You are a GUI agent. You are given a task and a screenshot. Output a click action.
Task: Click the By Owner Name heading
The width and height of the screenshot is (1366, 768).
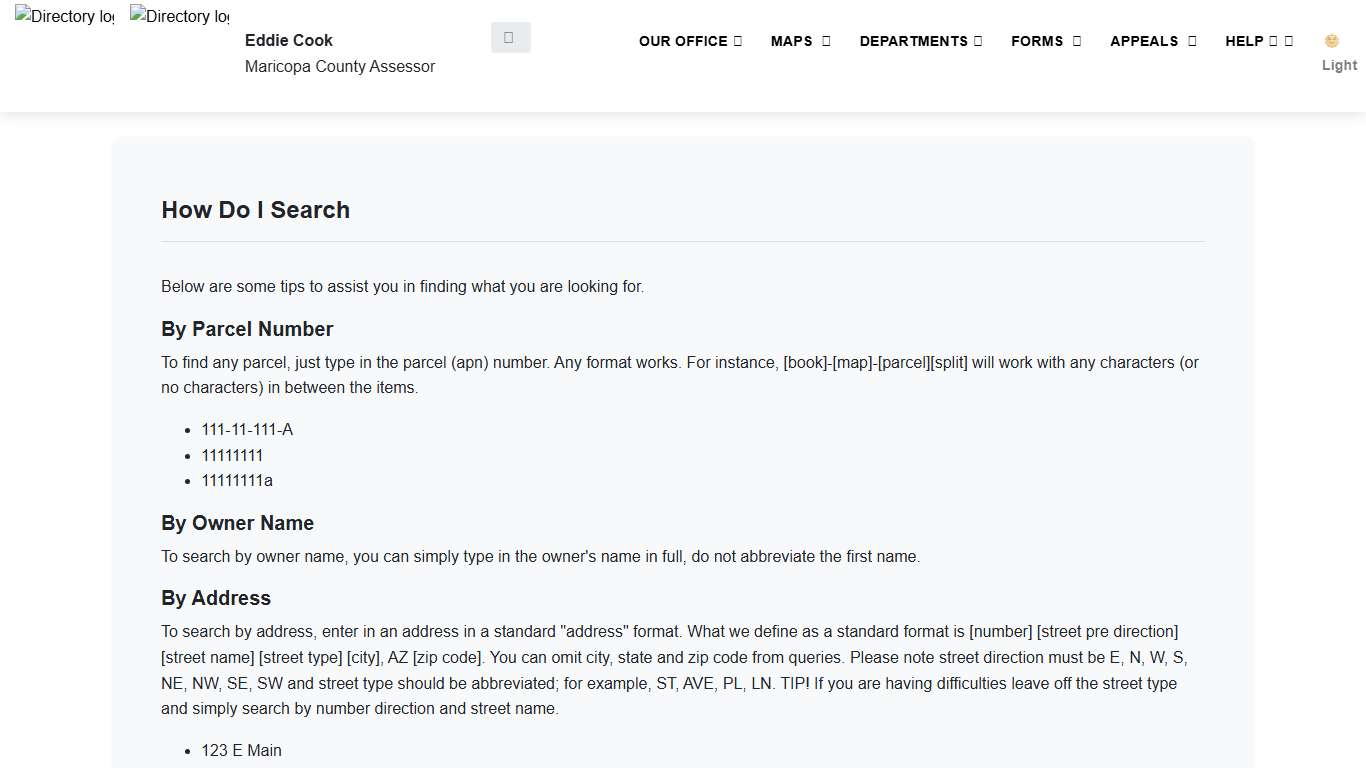point(237,523)
